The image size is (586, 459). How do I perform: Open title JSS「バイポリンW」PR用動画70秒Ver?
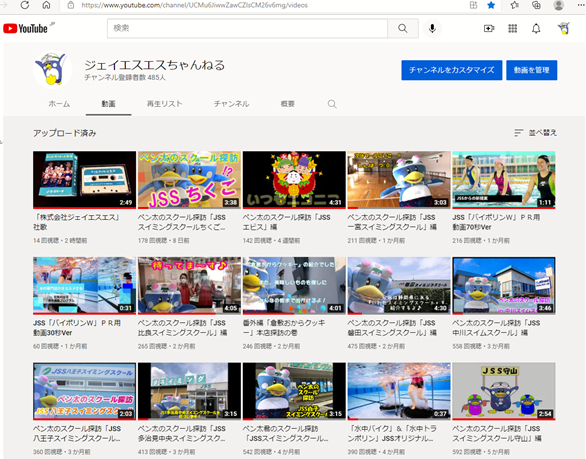(x=496, y=222)
